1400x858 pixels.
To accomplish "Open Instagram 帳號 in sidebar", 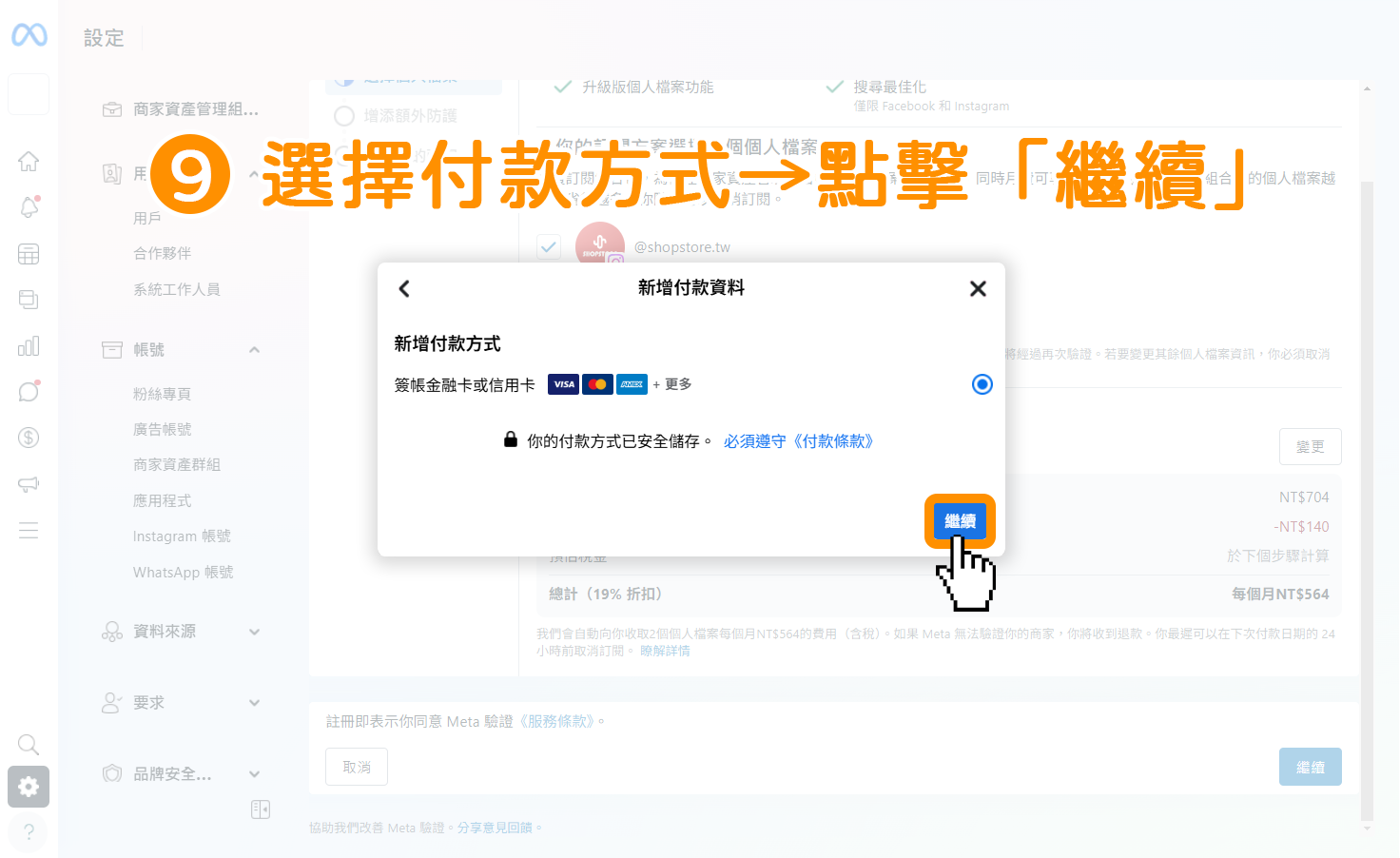I will (182, 536).
